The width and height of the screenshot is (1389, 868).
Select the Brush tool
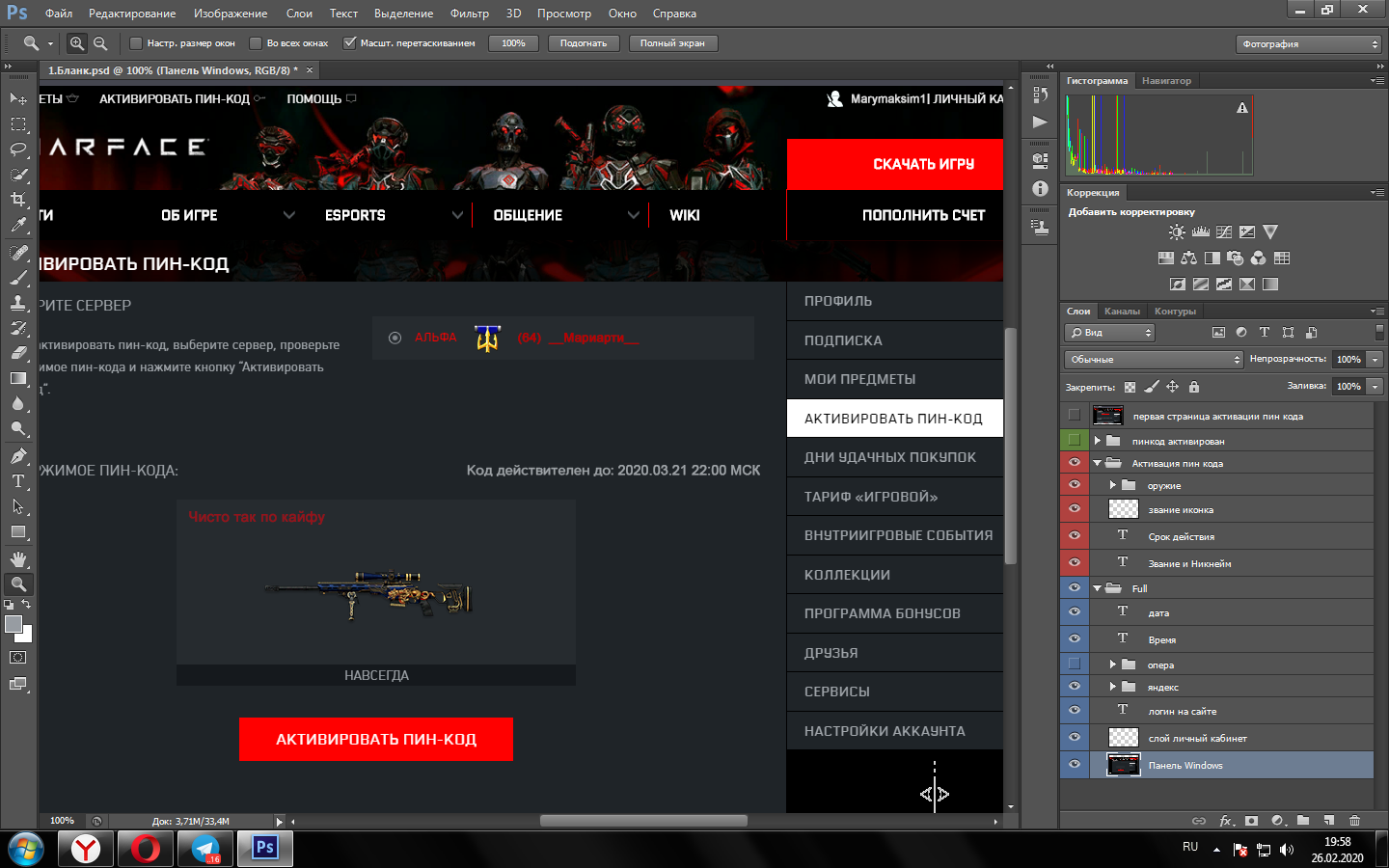(18, 278)
